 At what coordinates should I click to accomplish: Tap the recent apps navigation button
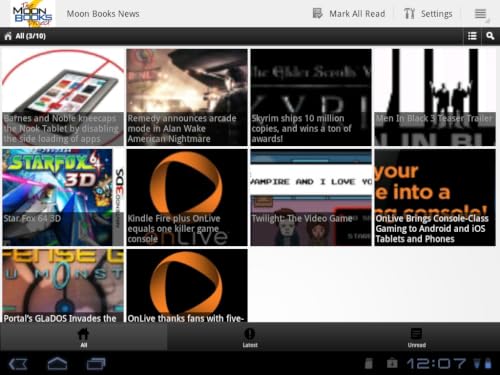coord(96,364)
